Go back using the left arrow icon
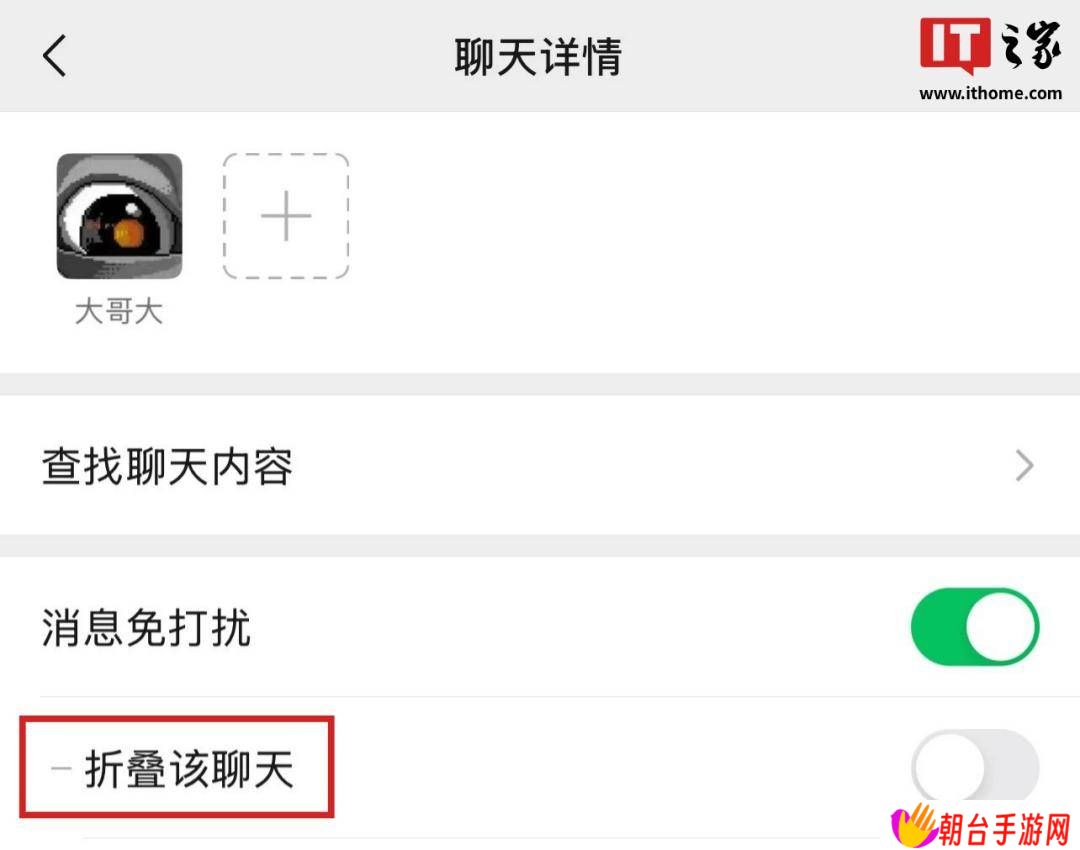The width and height of the screenshot is (1080, 850). pos(54,56)
